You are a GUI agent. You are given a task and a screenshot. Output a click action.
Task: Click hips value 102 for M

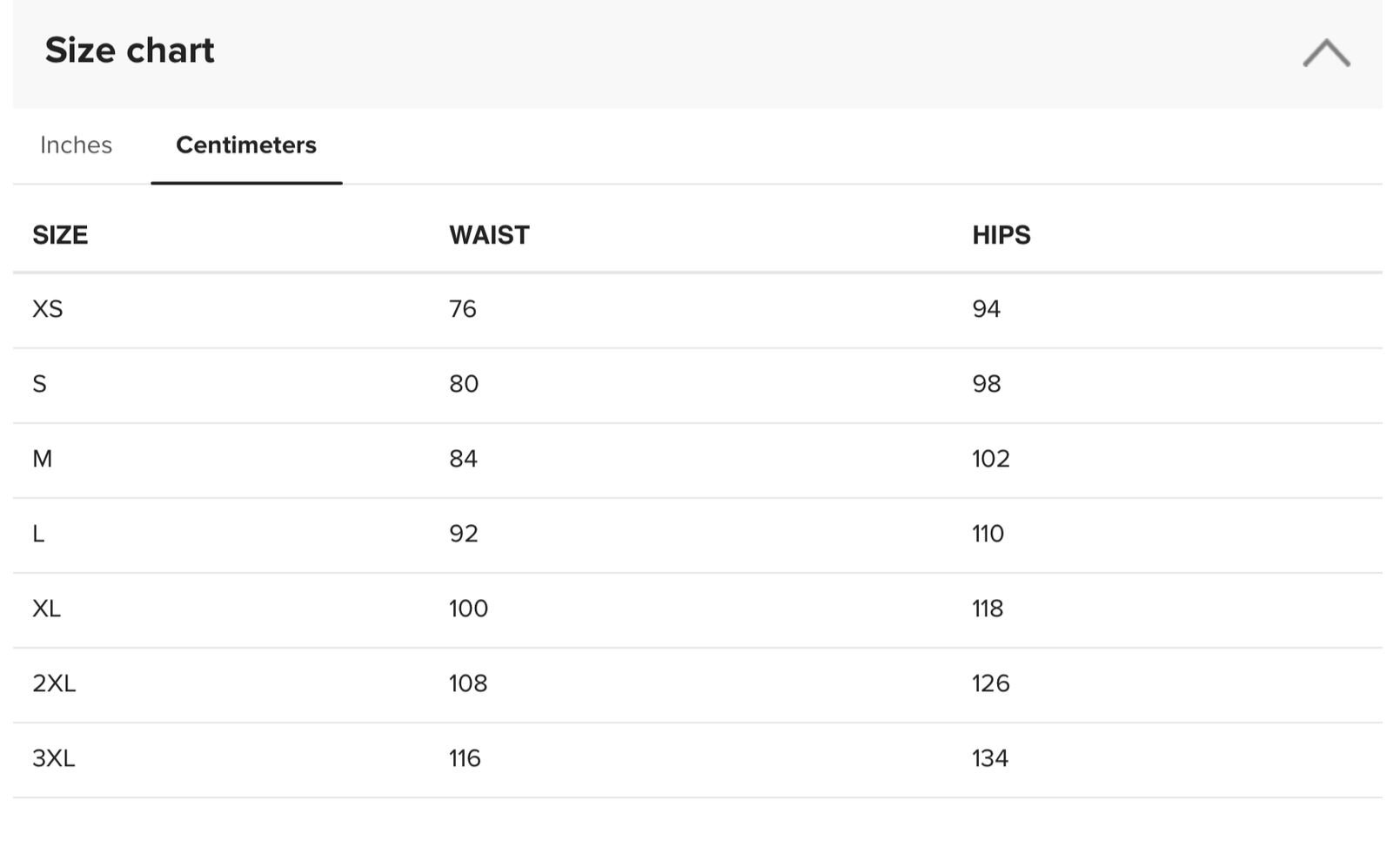point(991,459)
